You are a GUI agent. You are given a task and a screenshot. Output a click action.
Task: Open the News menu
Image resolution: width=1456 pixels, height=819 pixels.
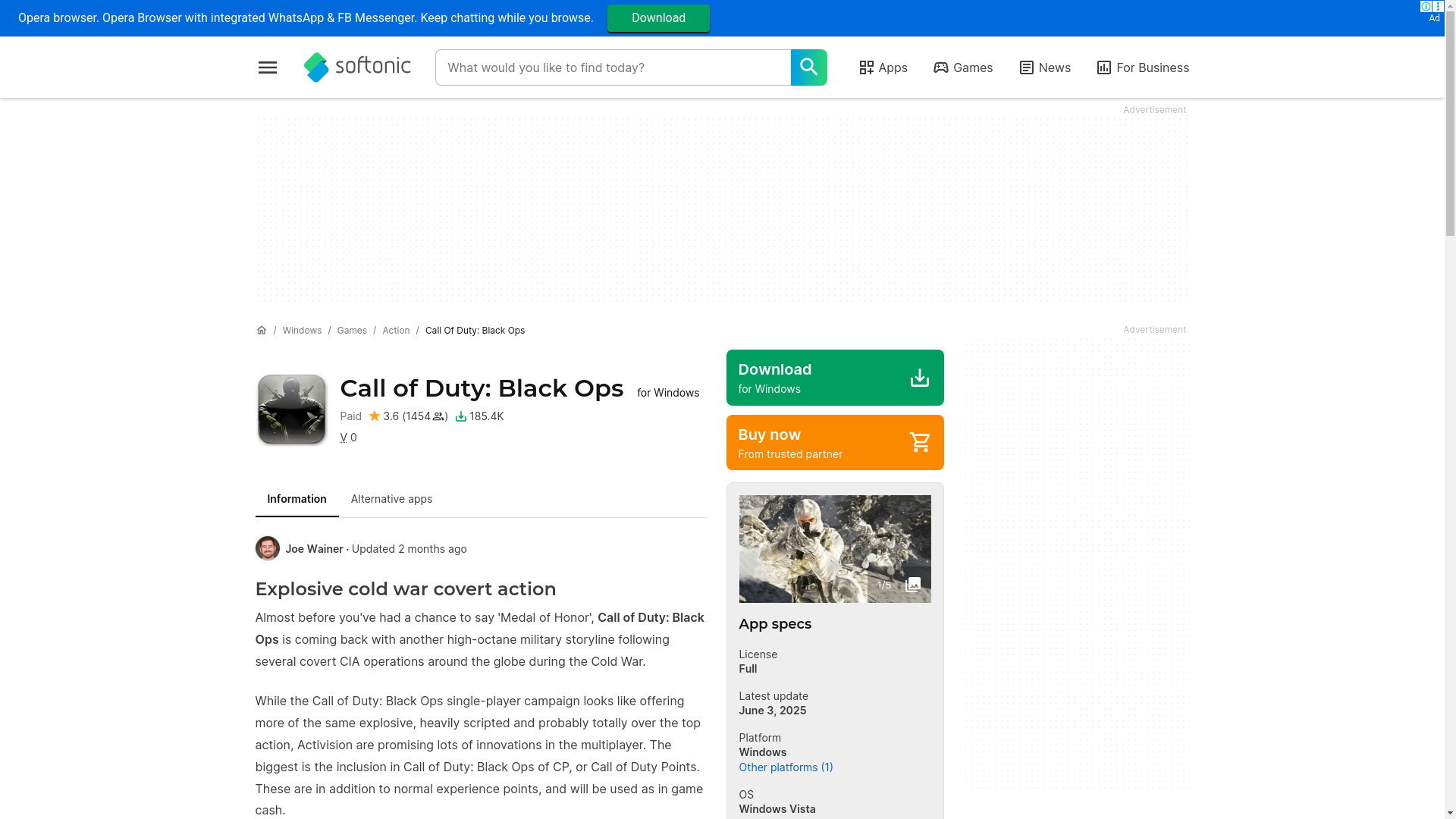[1045, 67]
